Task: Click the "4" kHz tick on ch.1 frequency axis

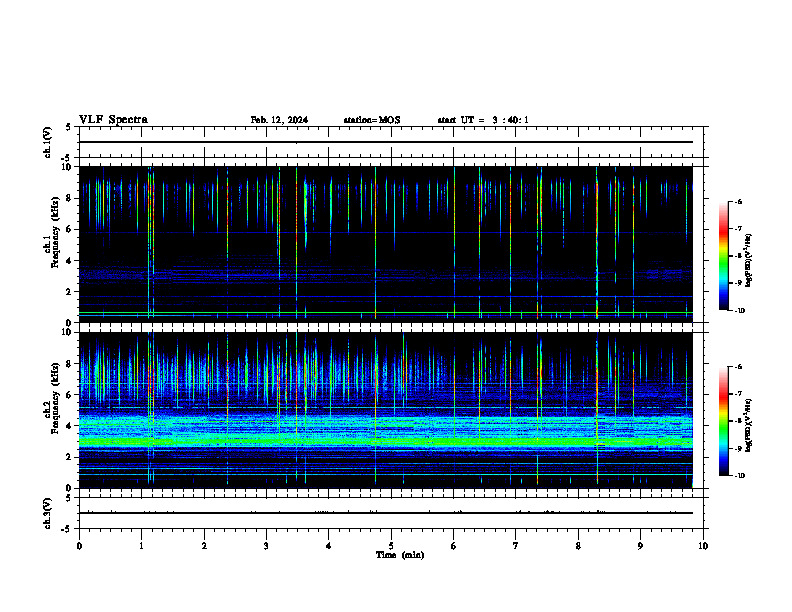Action: click(x=70, y=261)
